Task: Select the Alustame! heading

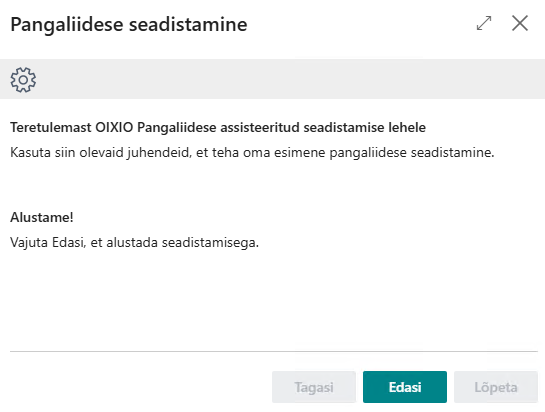Action: pyautogui.click(x=42, y=217)
